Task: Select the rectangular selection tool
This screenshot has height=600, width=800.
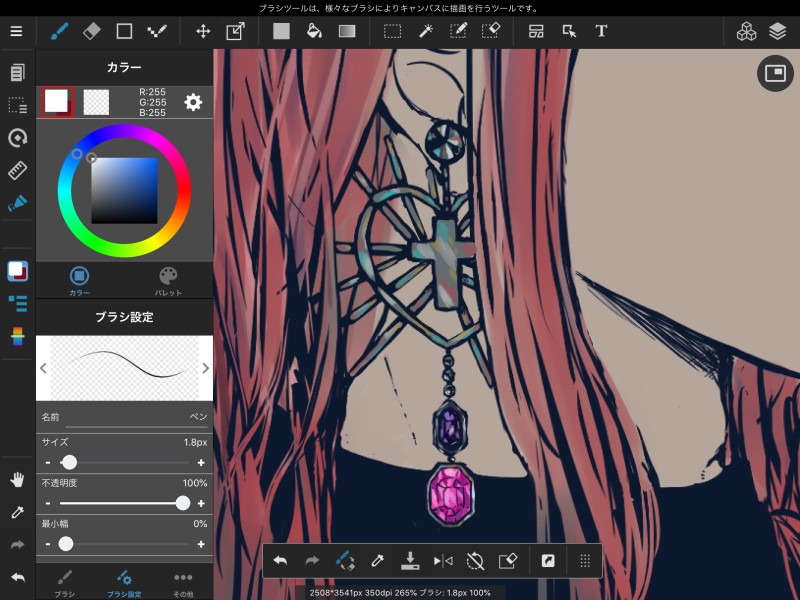Action: (x=392, y=31)
